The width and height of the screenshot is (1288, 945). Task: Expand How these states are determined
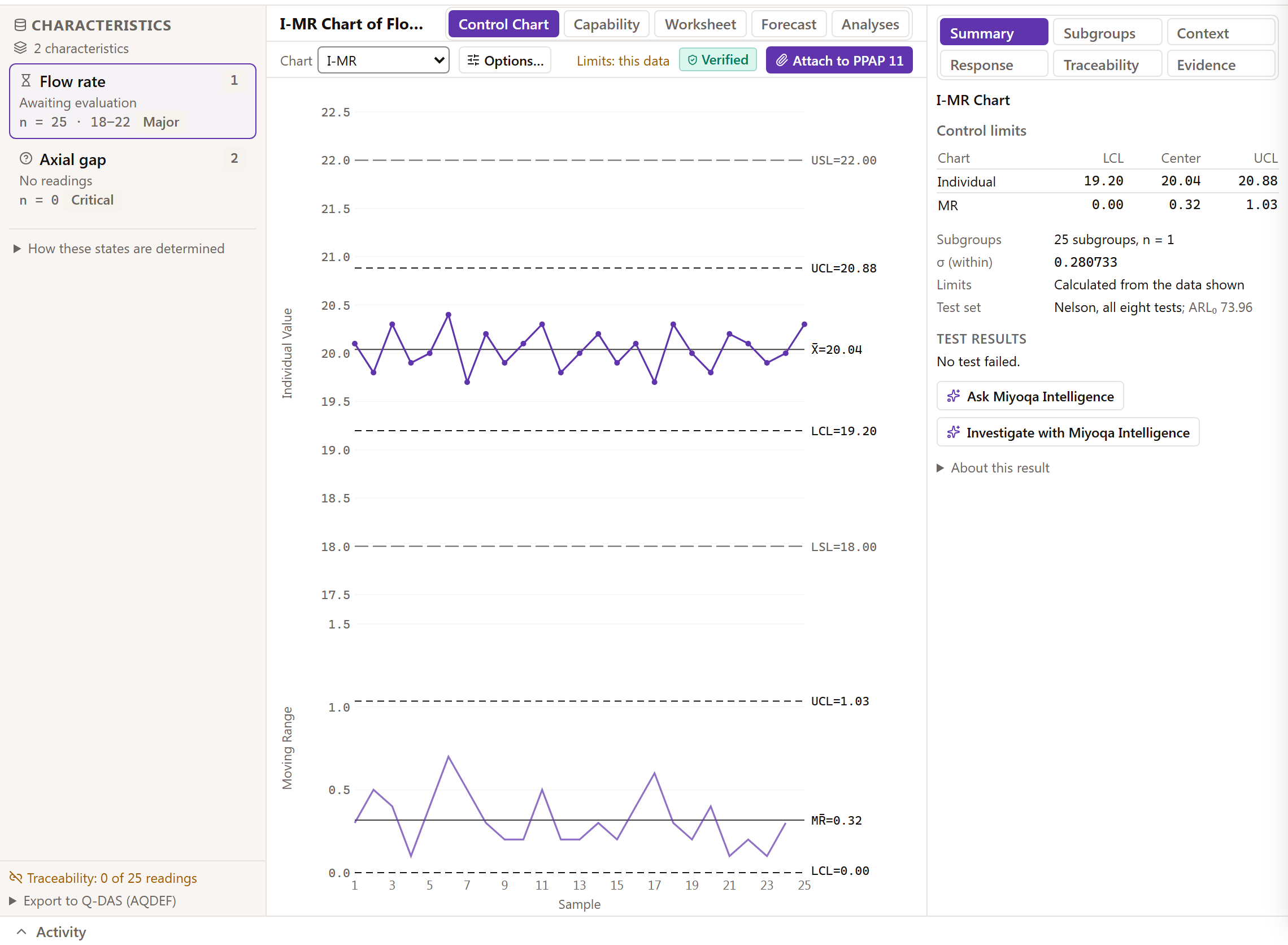click(119, 248)
